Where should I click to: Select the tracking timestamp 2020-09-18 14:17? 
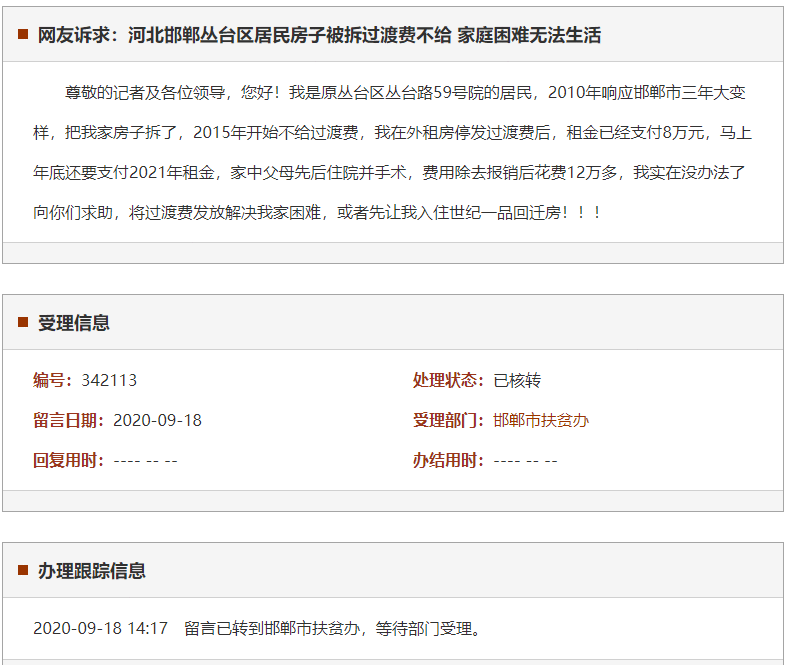pyautogui.click(x=100, y=628)
